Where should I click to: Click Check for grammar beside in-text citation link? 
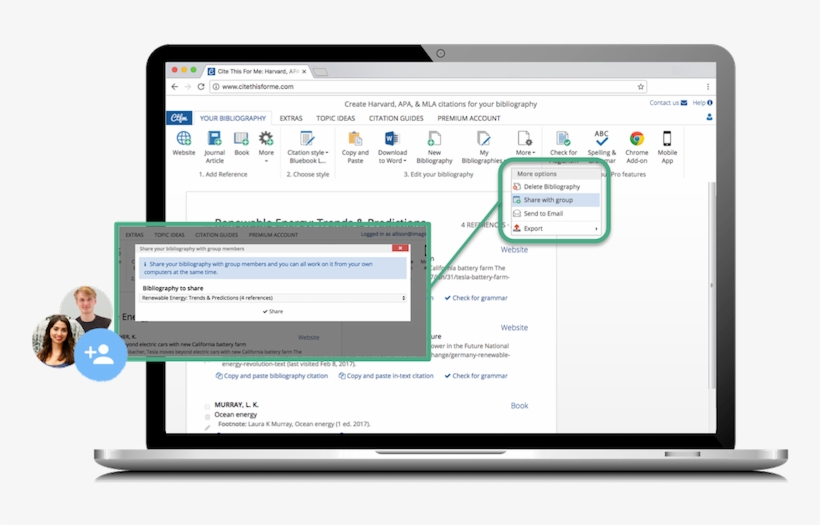pos(476,375)
